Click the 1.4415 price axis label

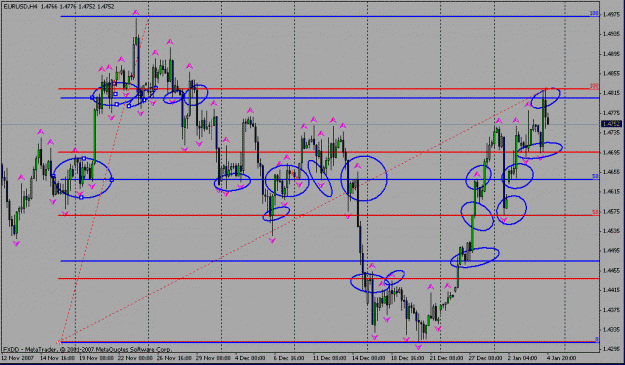click(611, 290)
